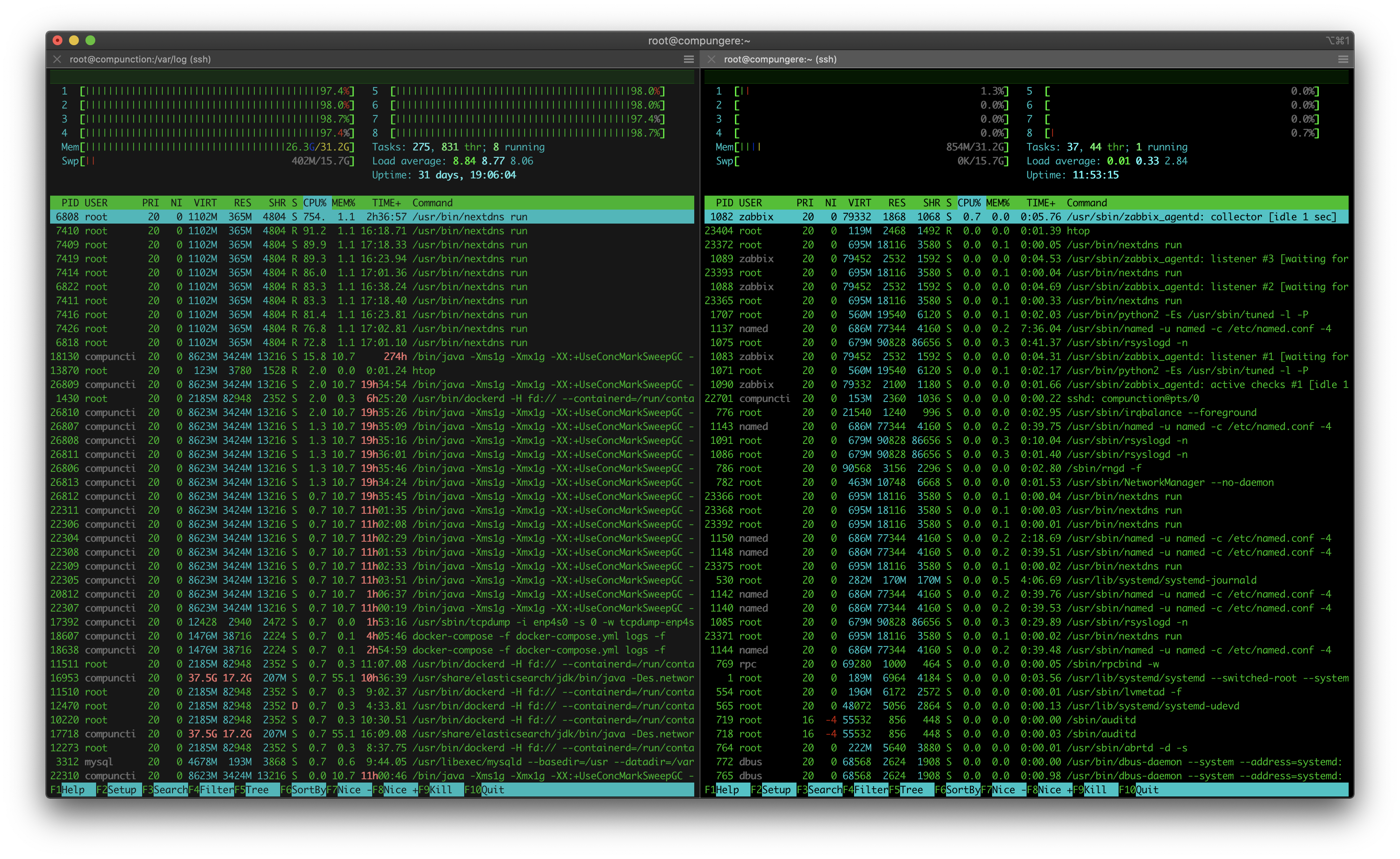Select process 3312 mysqld row
The width and height of the screenshot is (1400, 859).
372,762
